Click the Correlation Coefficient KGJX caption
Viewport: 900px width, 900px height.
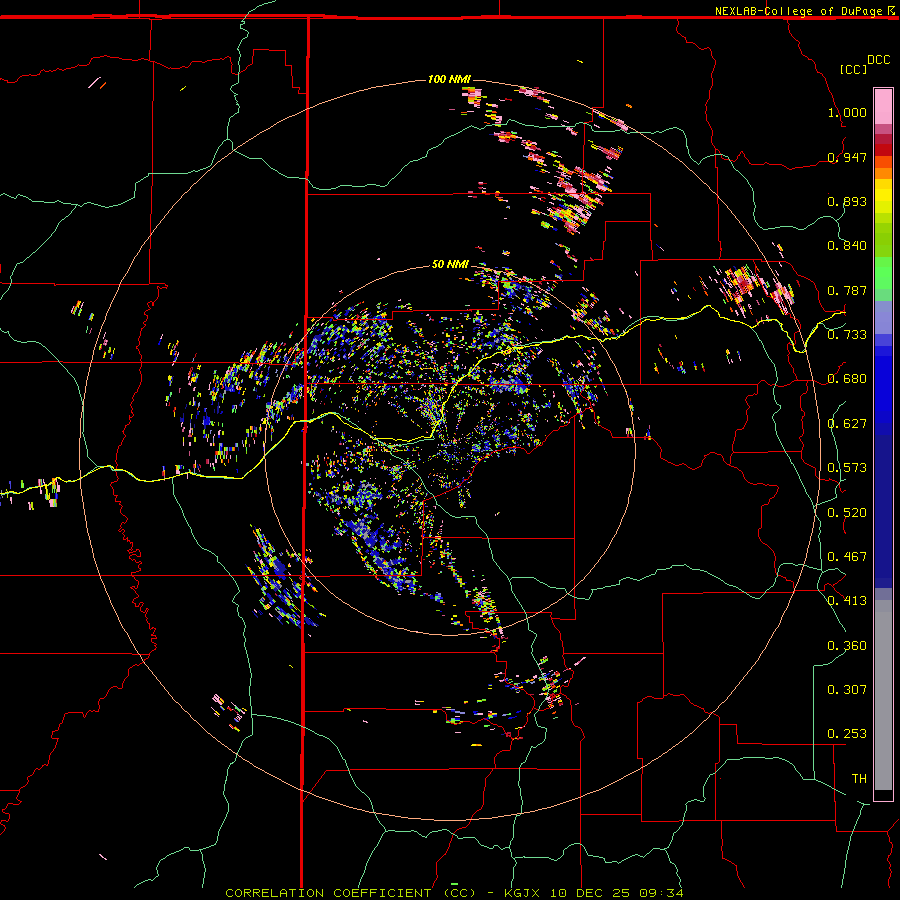point(454,893)
